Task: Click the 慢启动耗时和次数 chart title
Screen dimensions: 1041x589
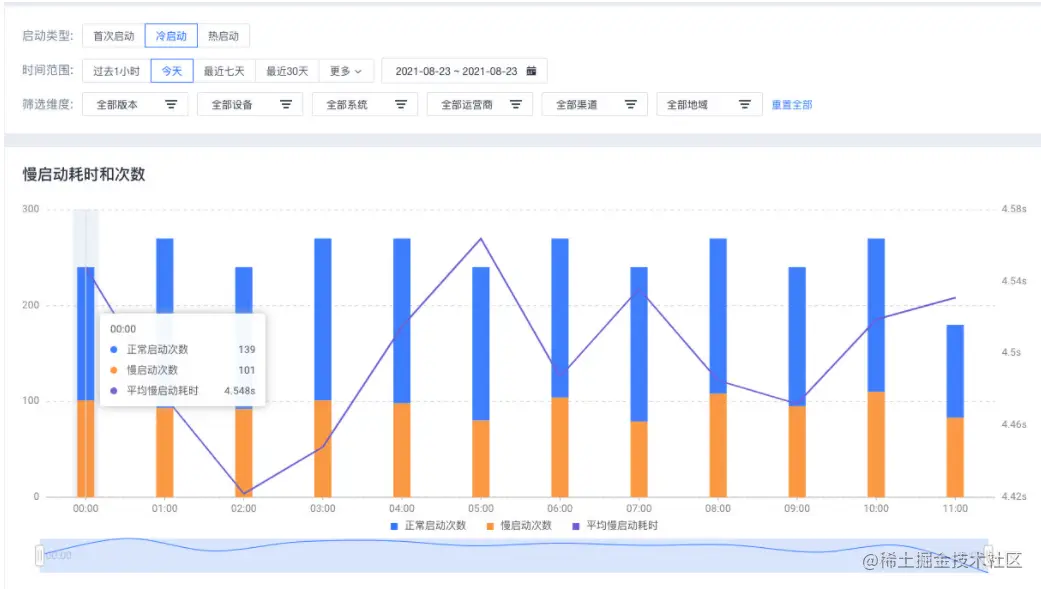Action: point(84,175)
